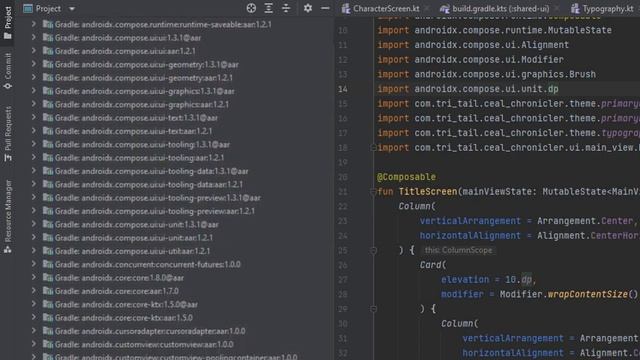Click the Collapse All icon in Project panel
This screenshot has width=640, height=360.
pos(286,8)
